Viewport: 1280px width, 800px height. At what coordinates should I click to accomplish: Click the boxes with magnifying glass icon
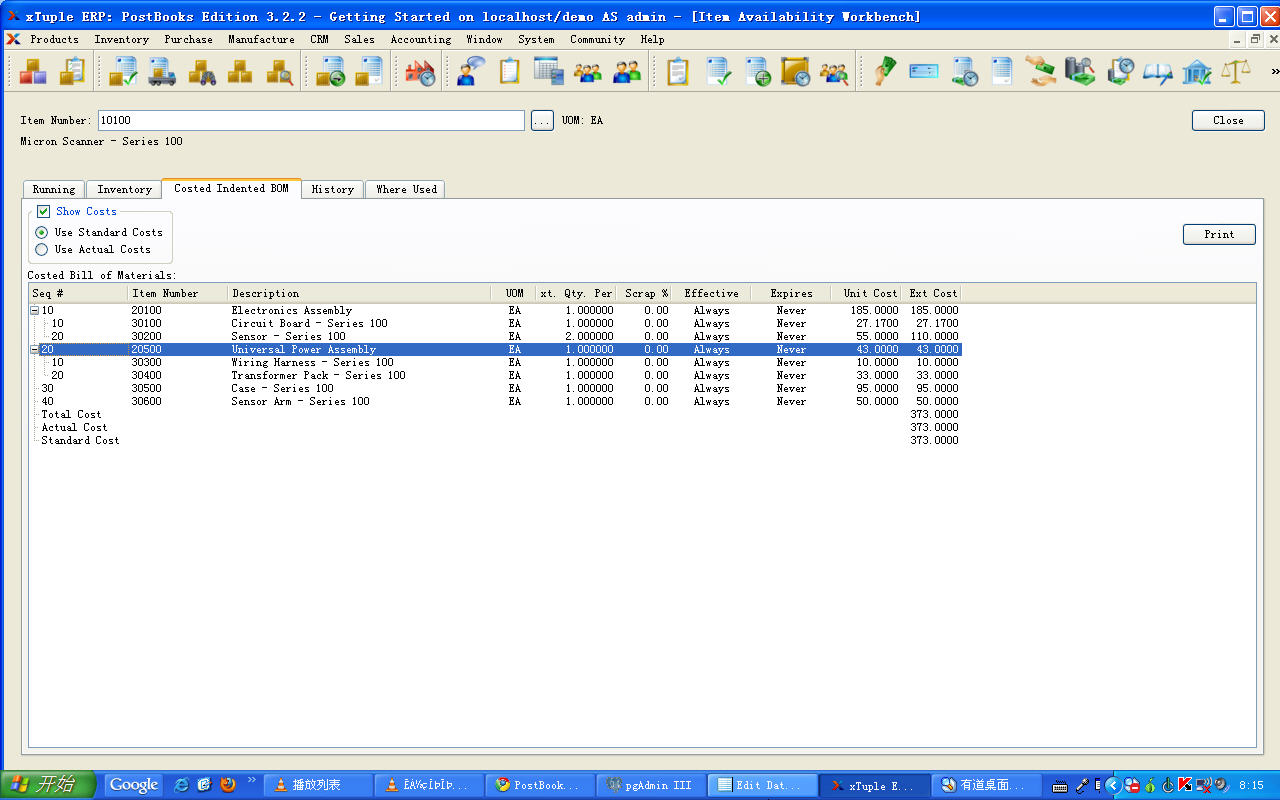pyautogui.click(x=279, y=72)
